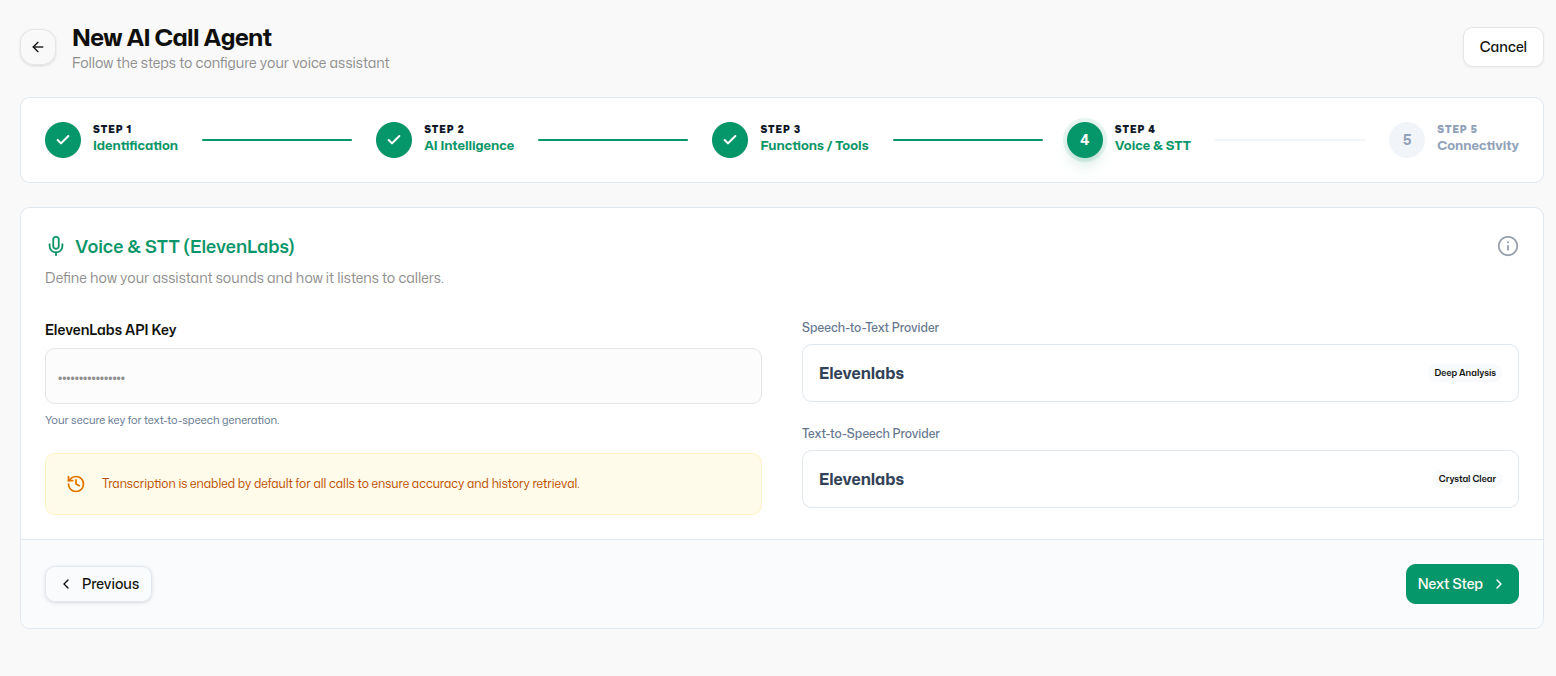Click the Step 5 number circle

1407,140
